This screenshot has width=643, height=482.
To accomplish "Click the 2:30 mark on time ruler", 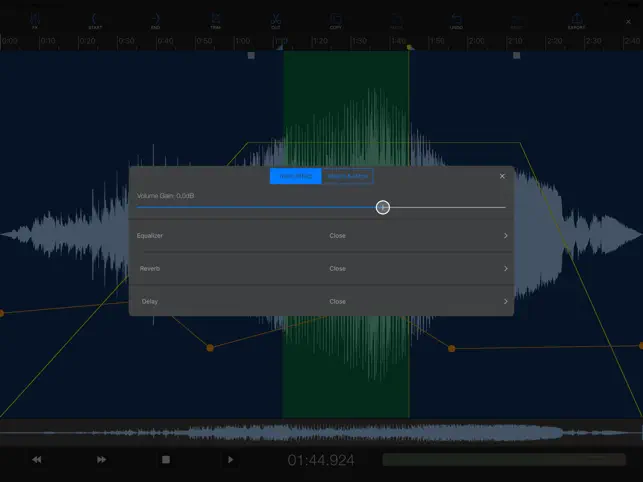I will 593,41.
